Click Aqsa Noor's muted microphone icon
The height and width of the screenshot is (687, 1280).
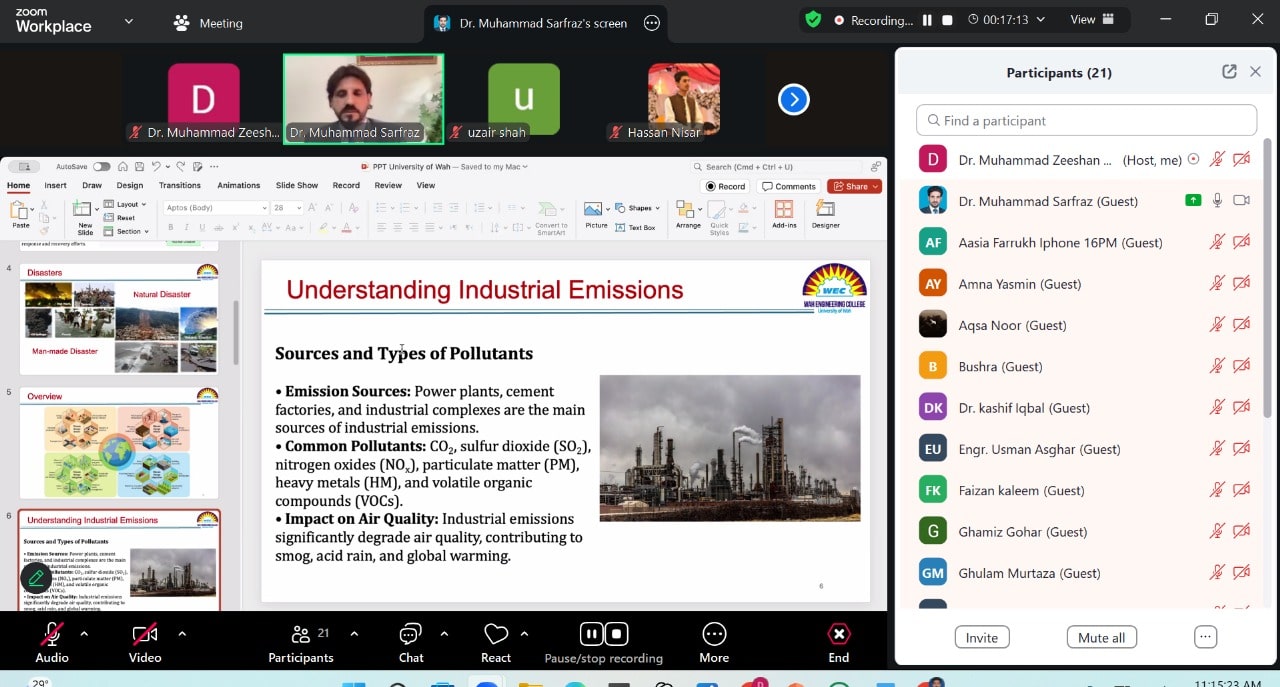tap(1217, 325)
